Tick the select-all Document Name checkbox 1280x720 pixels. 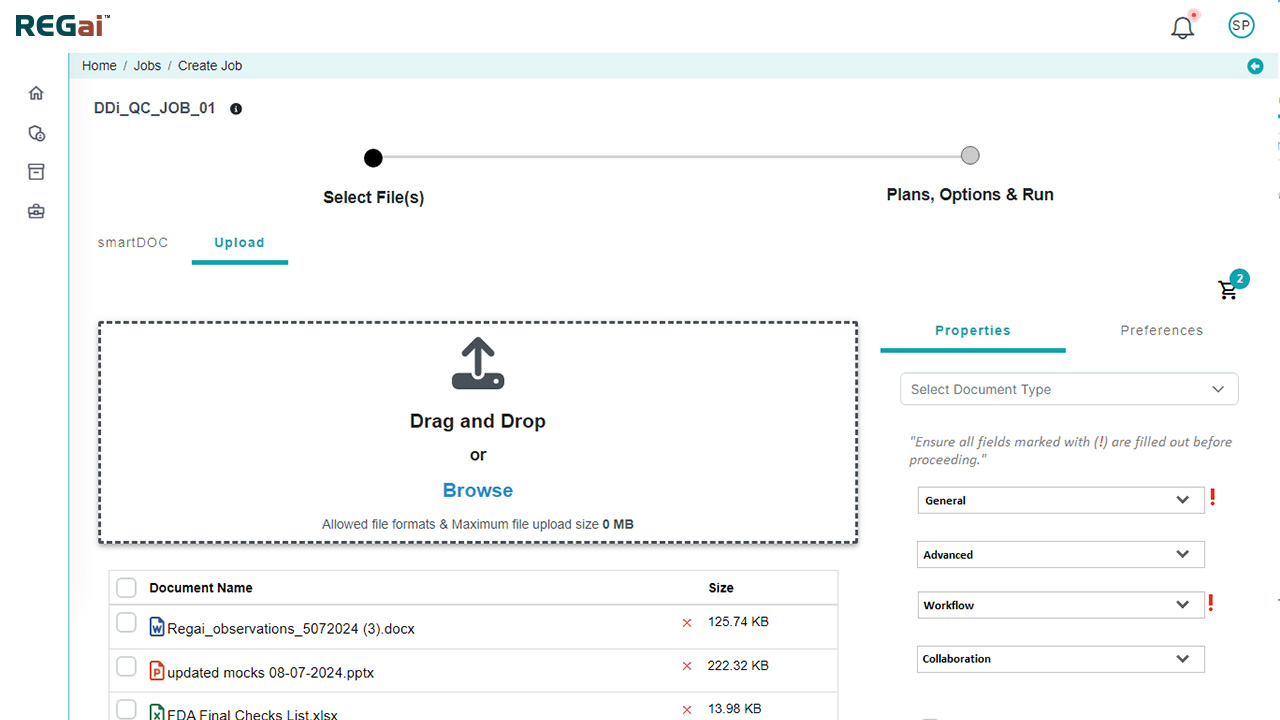click(126, 587)
